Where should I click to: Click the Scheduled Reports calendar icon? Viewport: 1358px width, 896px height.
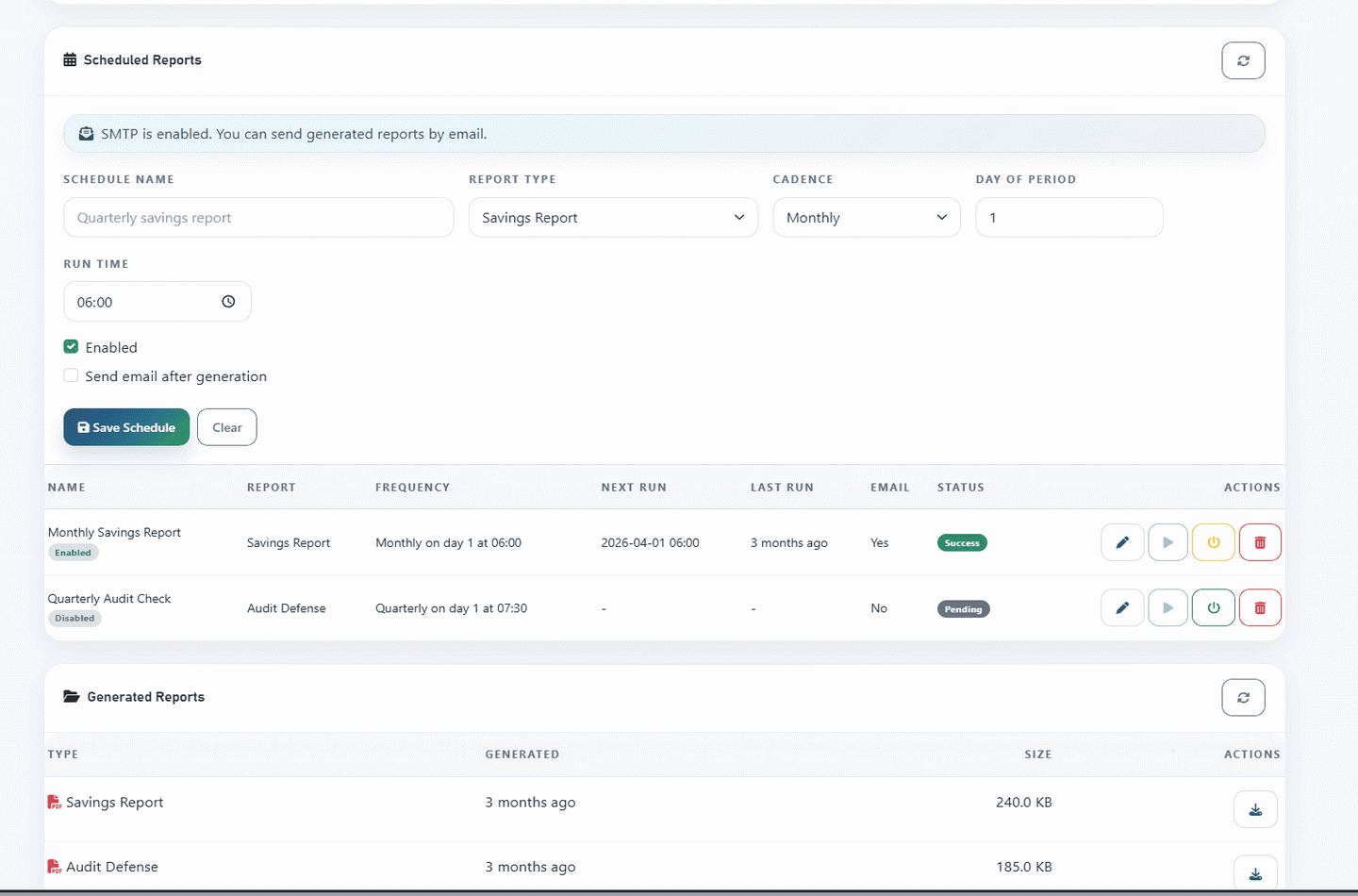(70, 59)
